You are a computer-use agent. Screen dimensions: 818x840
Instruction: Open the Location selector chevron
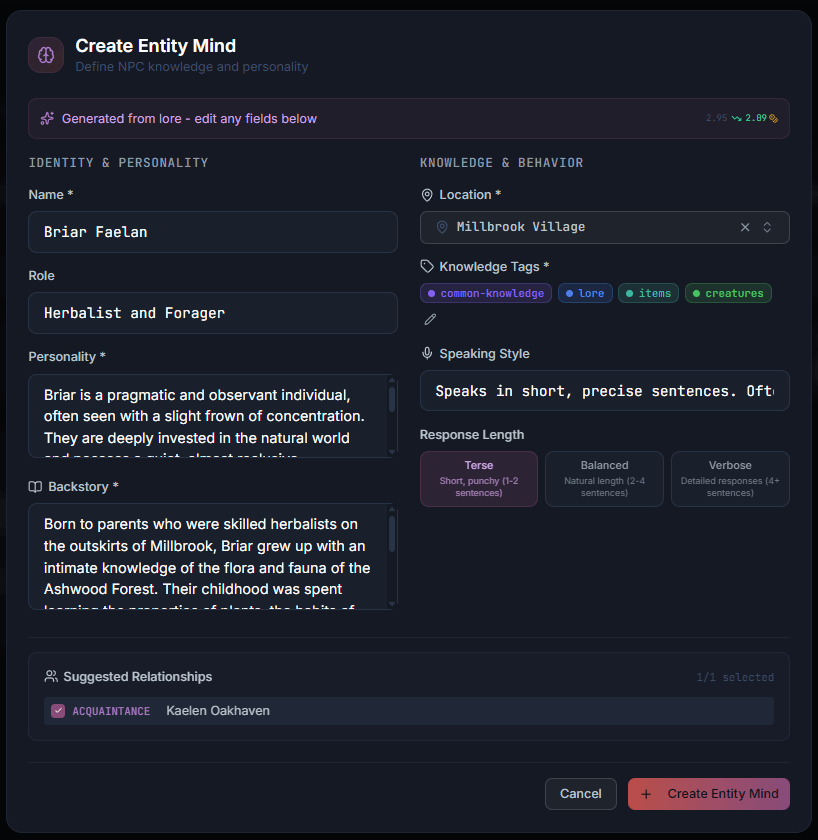pos(767,227)
